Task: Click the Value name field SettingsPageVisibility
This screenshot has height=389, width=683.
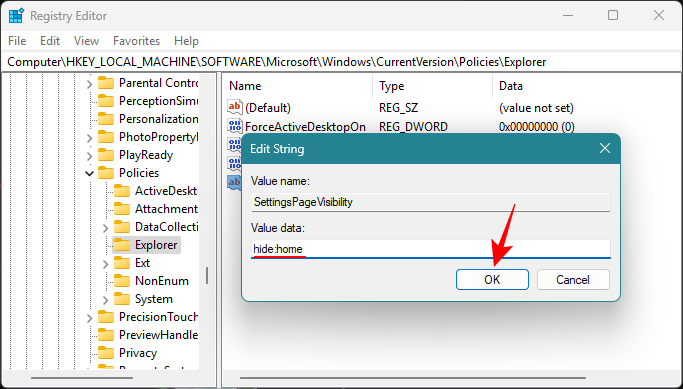Action: (x=431, y=202)
